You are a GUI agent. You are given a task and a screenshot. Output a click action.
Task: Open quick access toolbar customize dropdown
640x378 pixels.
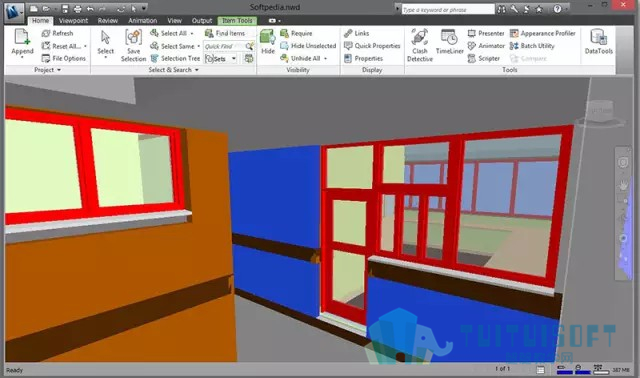pos(144,9)
